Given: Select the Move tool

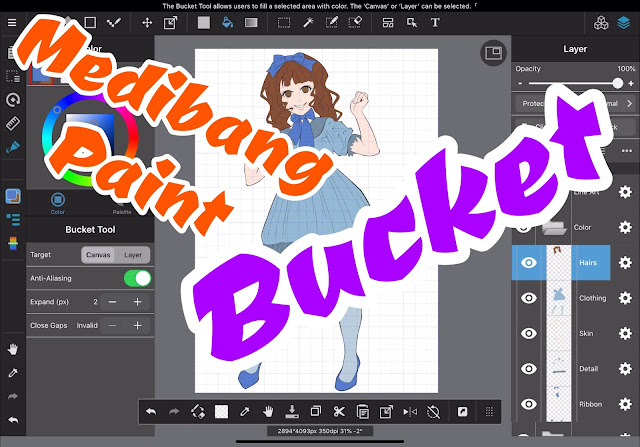Looking at the screenshot, I should pyautogui.click(x=147, y=22).
